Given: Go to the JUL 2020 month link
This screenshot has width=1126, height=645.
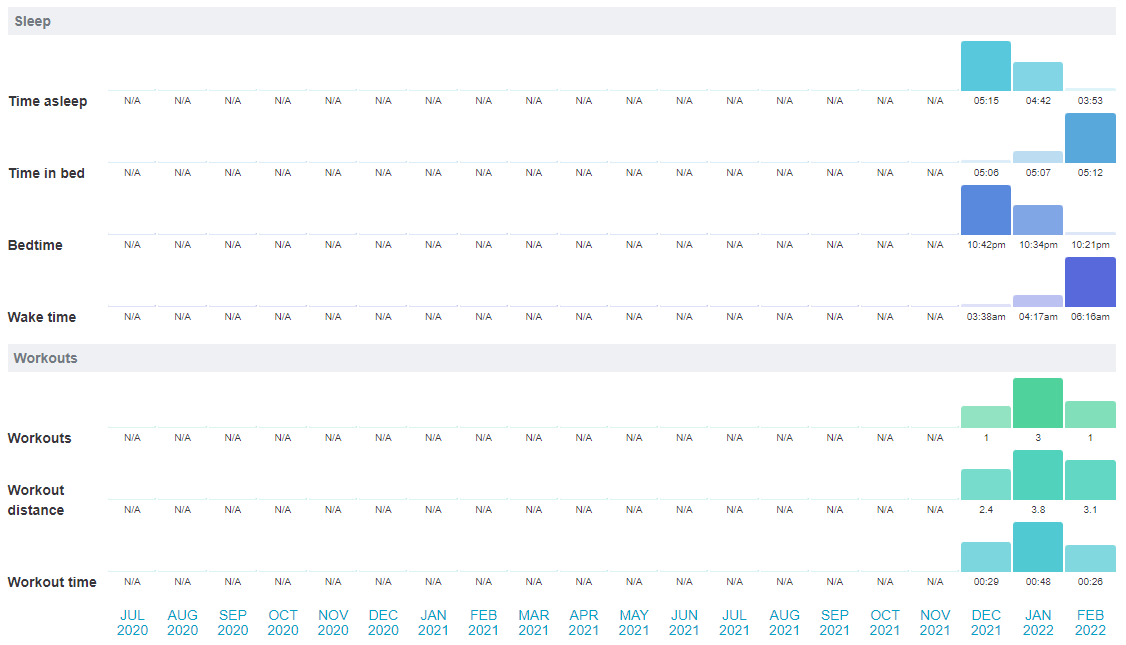Looking at the screenshot, I should (132, 622).
